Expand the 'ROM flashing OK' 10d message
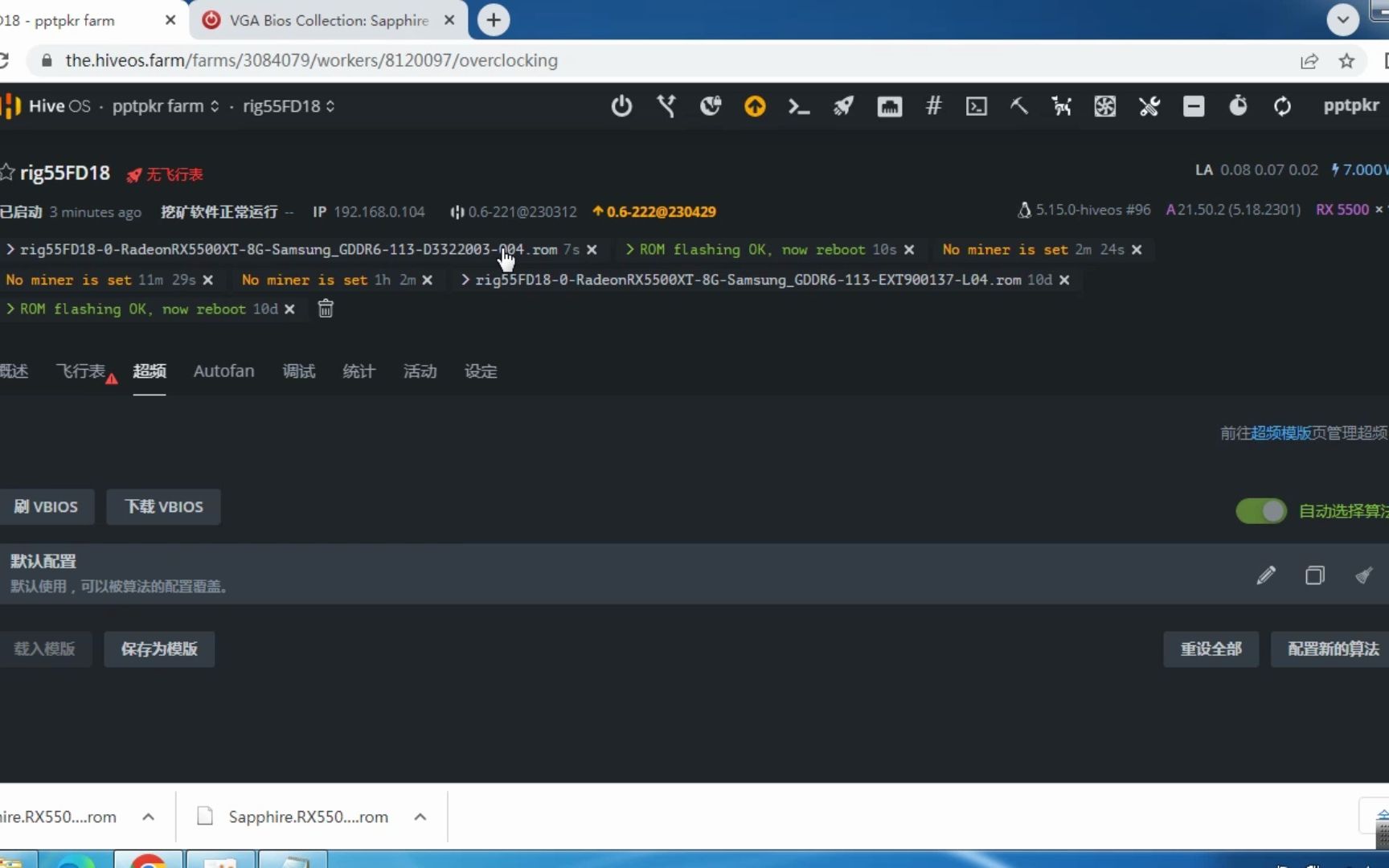This screenshot has height=868, width=1389. (10, 309)
